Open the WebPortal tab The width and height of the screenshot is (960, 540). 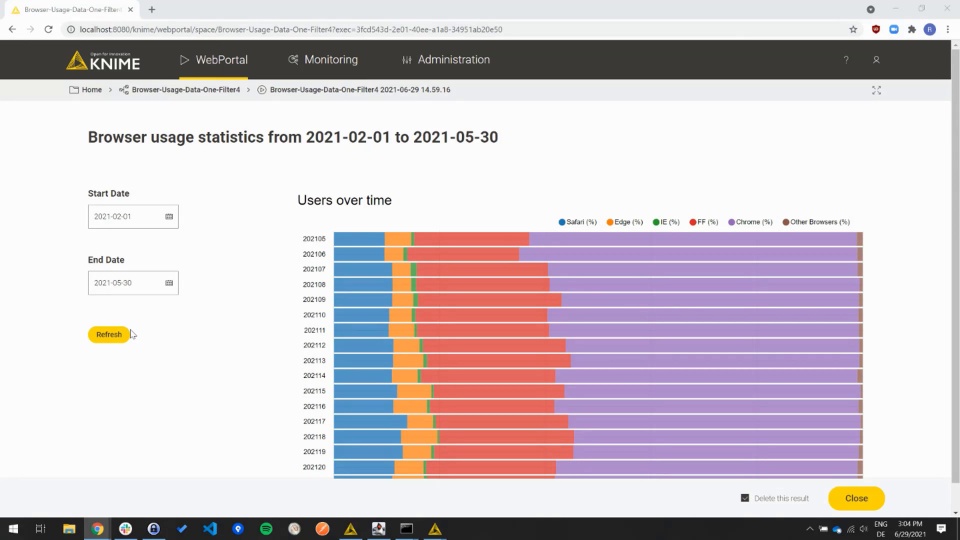coord(214,59)
